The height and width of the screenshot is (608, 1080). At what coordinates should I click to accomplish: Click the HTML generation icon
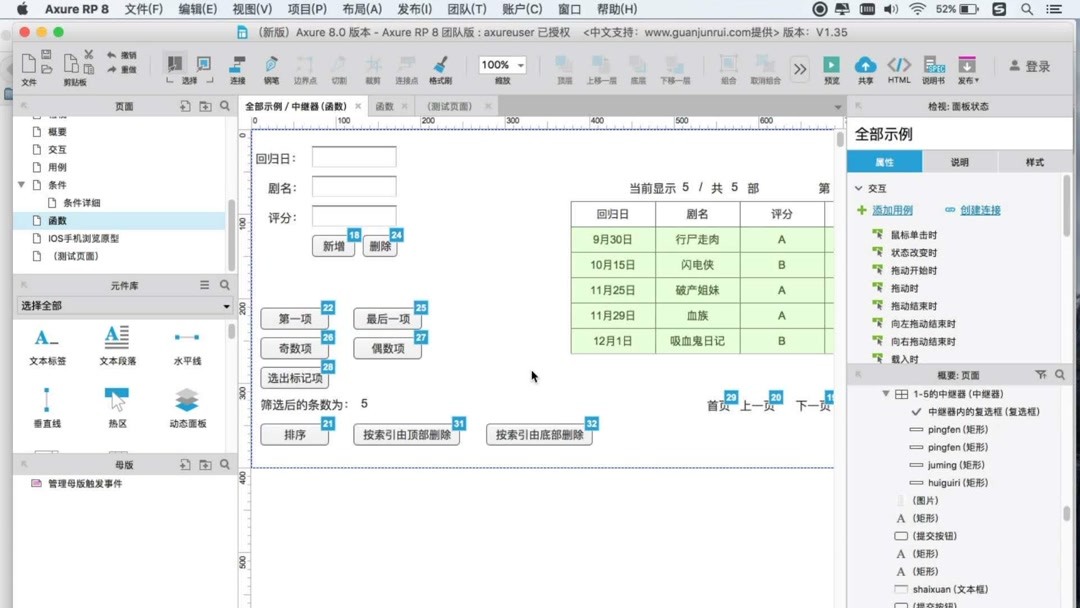point(898,63)
